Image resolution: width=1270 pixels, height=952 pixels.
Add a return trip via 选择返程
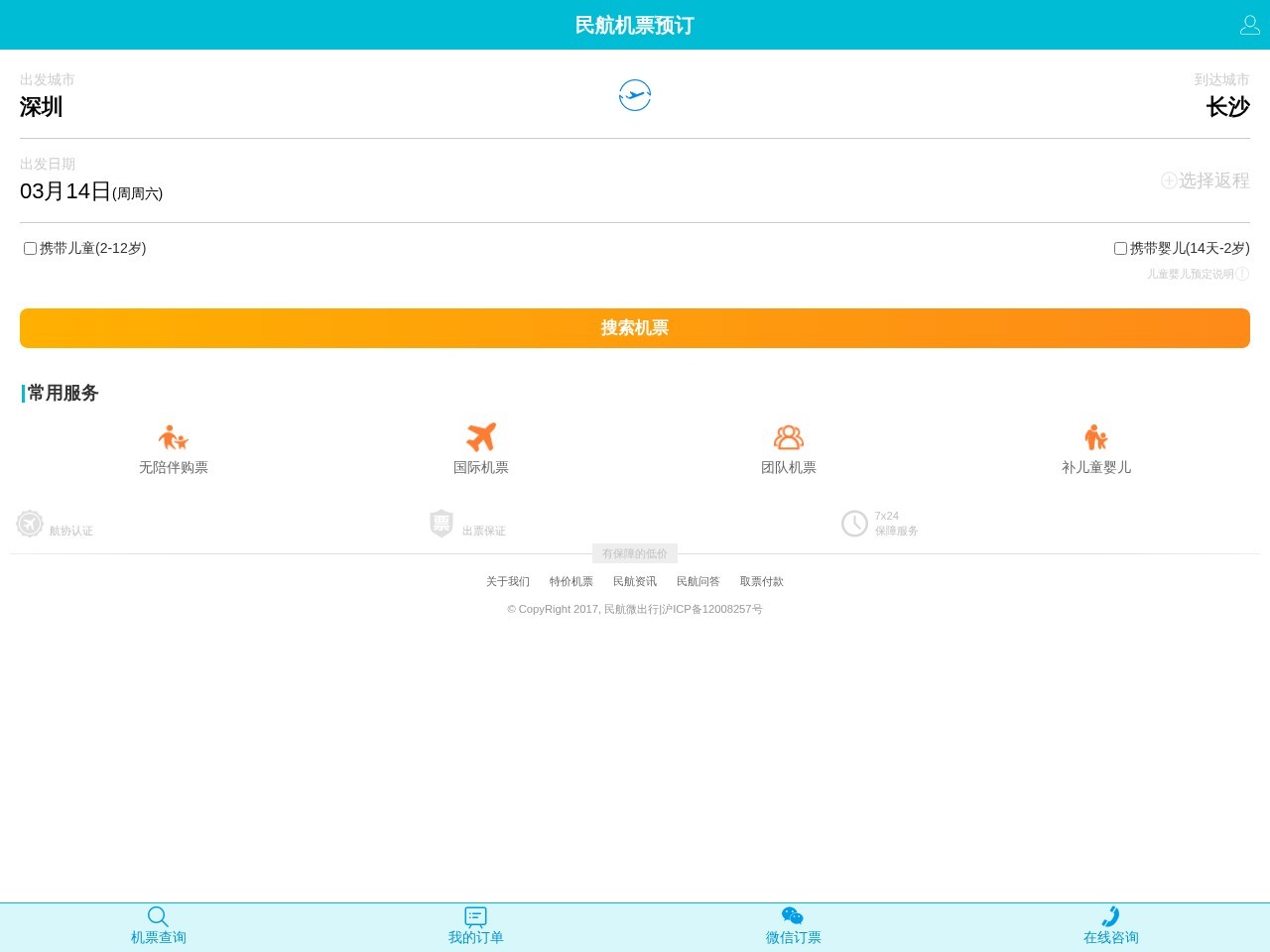1205,180
